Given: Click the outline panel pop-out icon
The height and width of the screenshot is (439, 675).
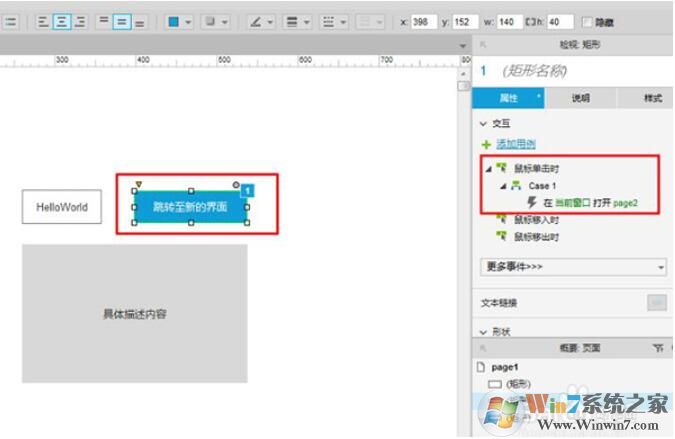Looking at the screenshot, I should point(483,348).
